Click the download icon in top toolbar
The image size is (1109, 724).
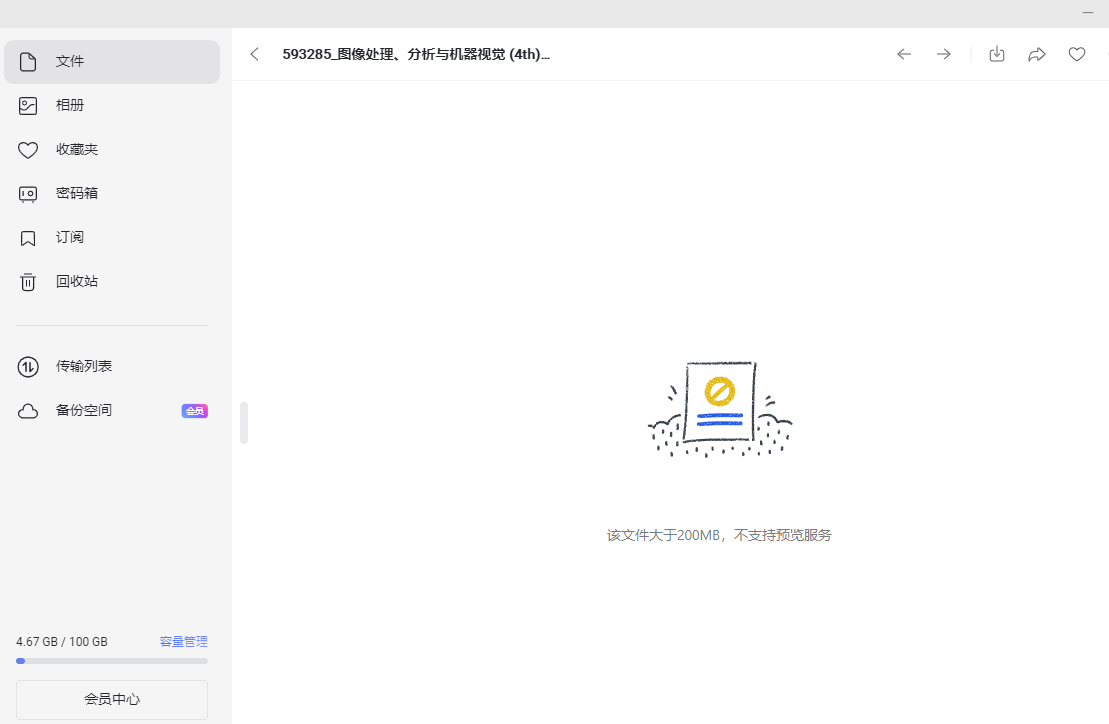point(997,54)
